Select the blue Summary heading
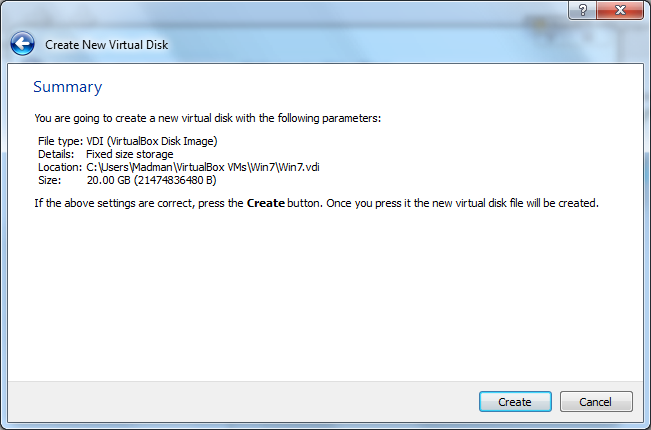651x430 pixels. 68,87
